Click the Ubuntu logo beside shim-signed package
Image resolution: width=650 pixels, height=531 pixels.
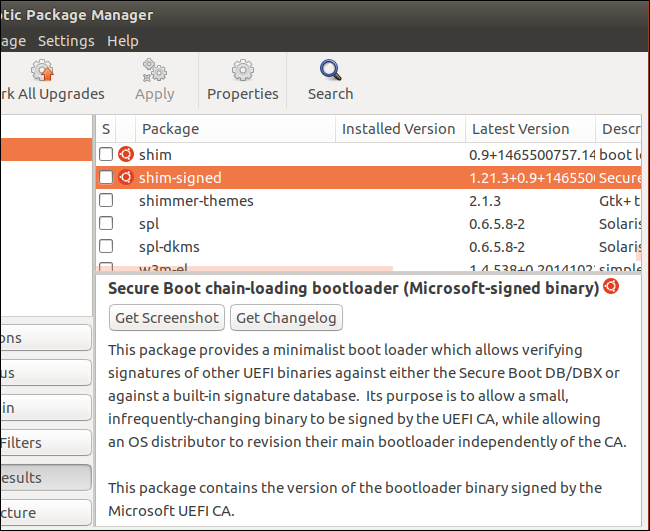pos(126,177)
